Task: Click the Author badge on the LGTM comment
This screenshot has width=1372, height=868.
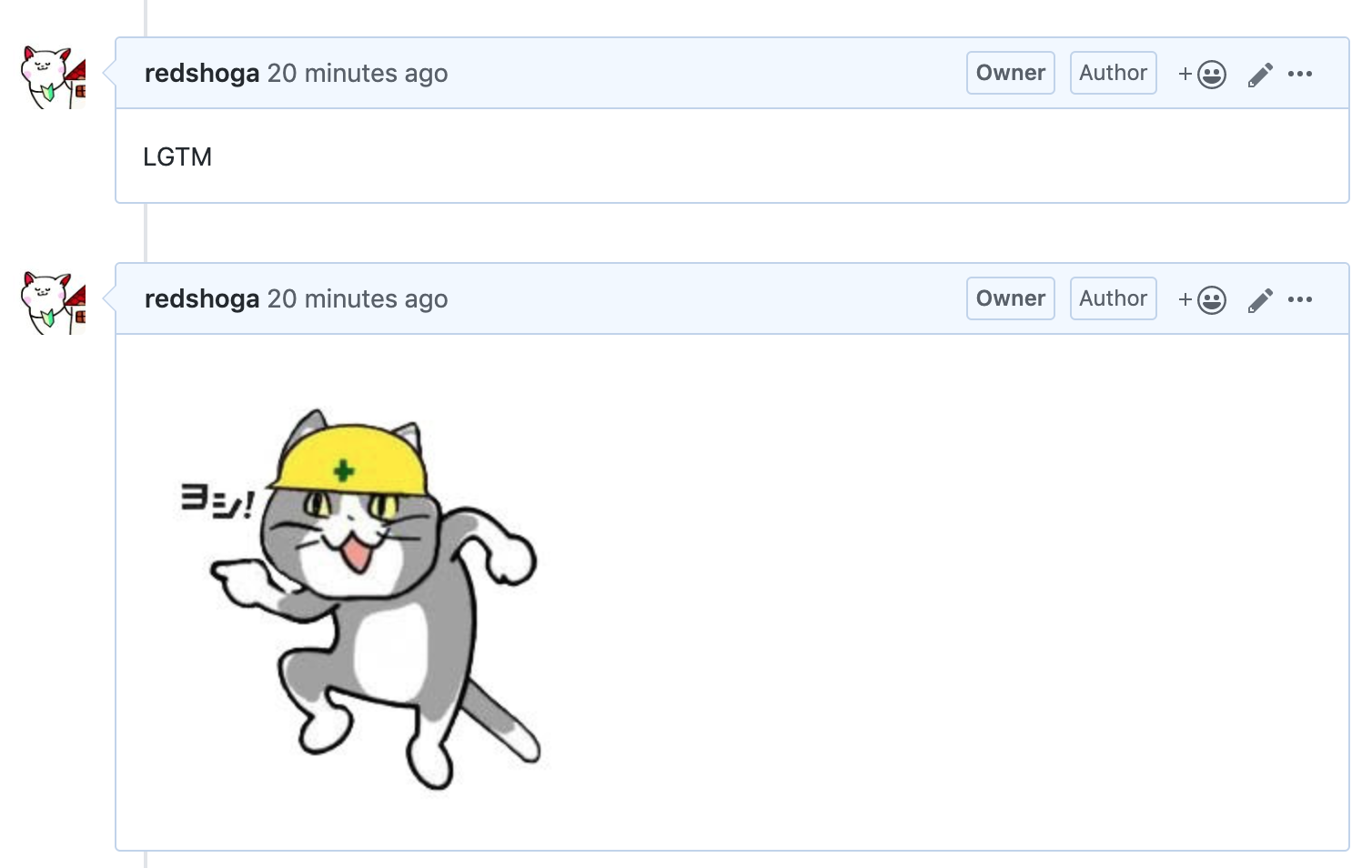Action: [x=1113, y=73]
